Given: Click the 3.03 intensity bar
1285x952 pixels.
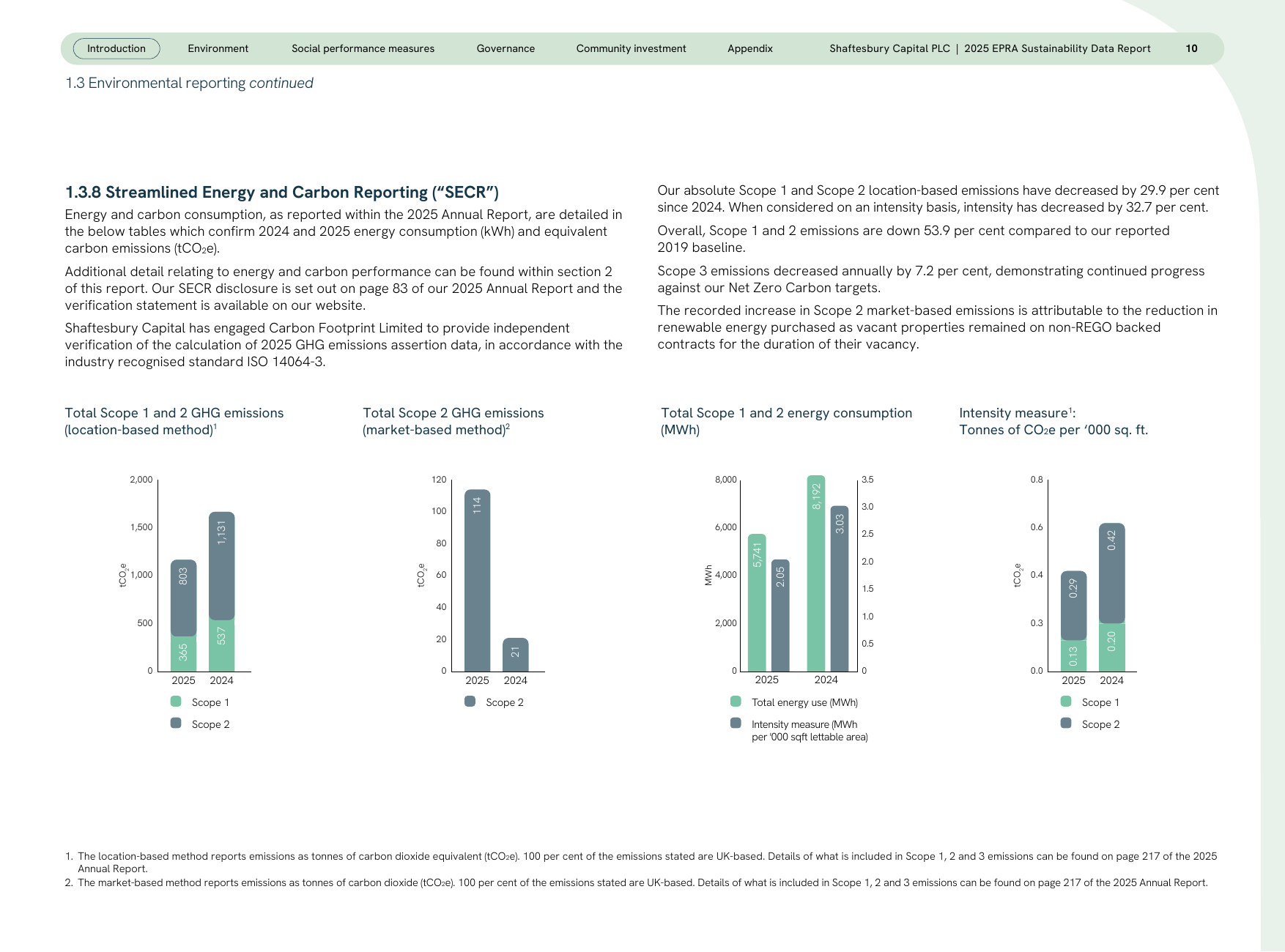Looking at the screenshot, I should 840,589.
